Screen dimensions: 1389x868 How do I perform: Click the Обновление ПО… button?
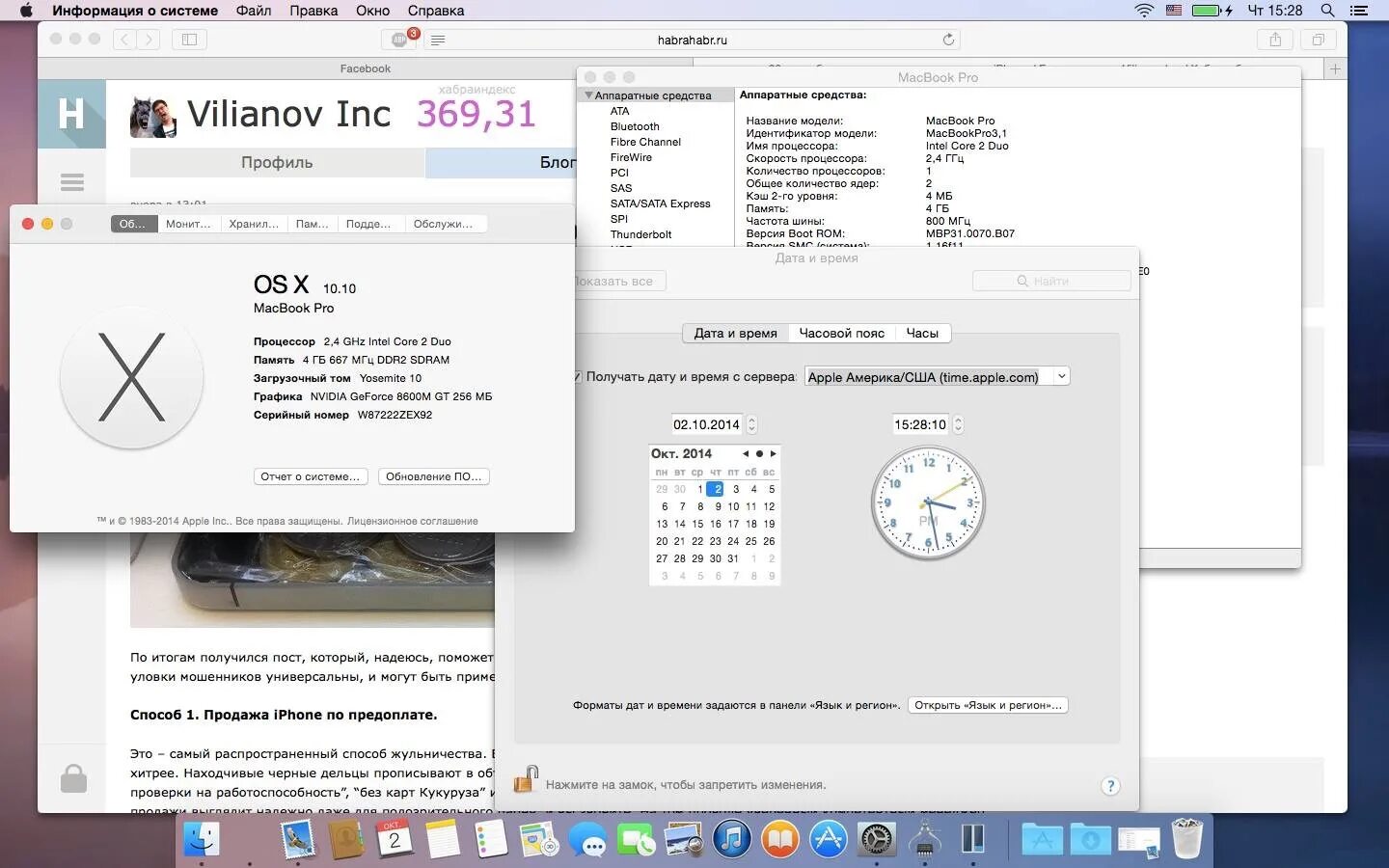pyautogui.click(x=433, y=476)
